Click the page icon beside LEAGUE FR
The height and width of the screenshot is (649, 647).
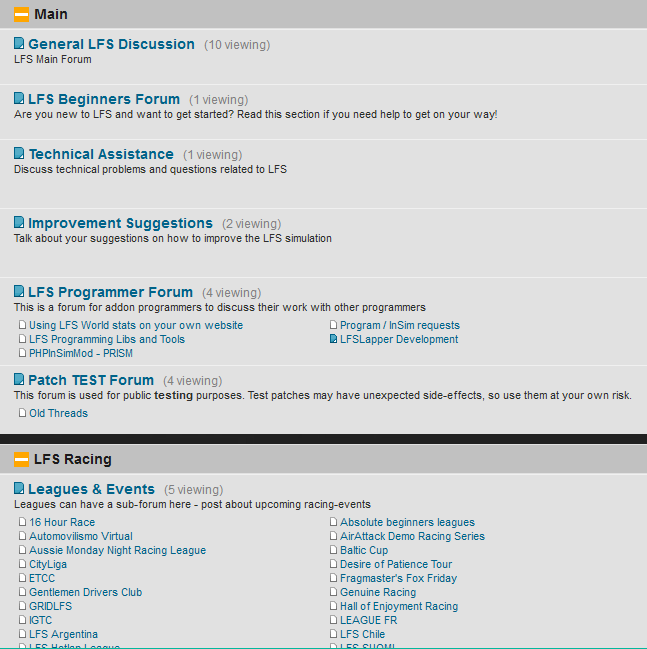pos(333,620)
